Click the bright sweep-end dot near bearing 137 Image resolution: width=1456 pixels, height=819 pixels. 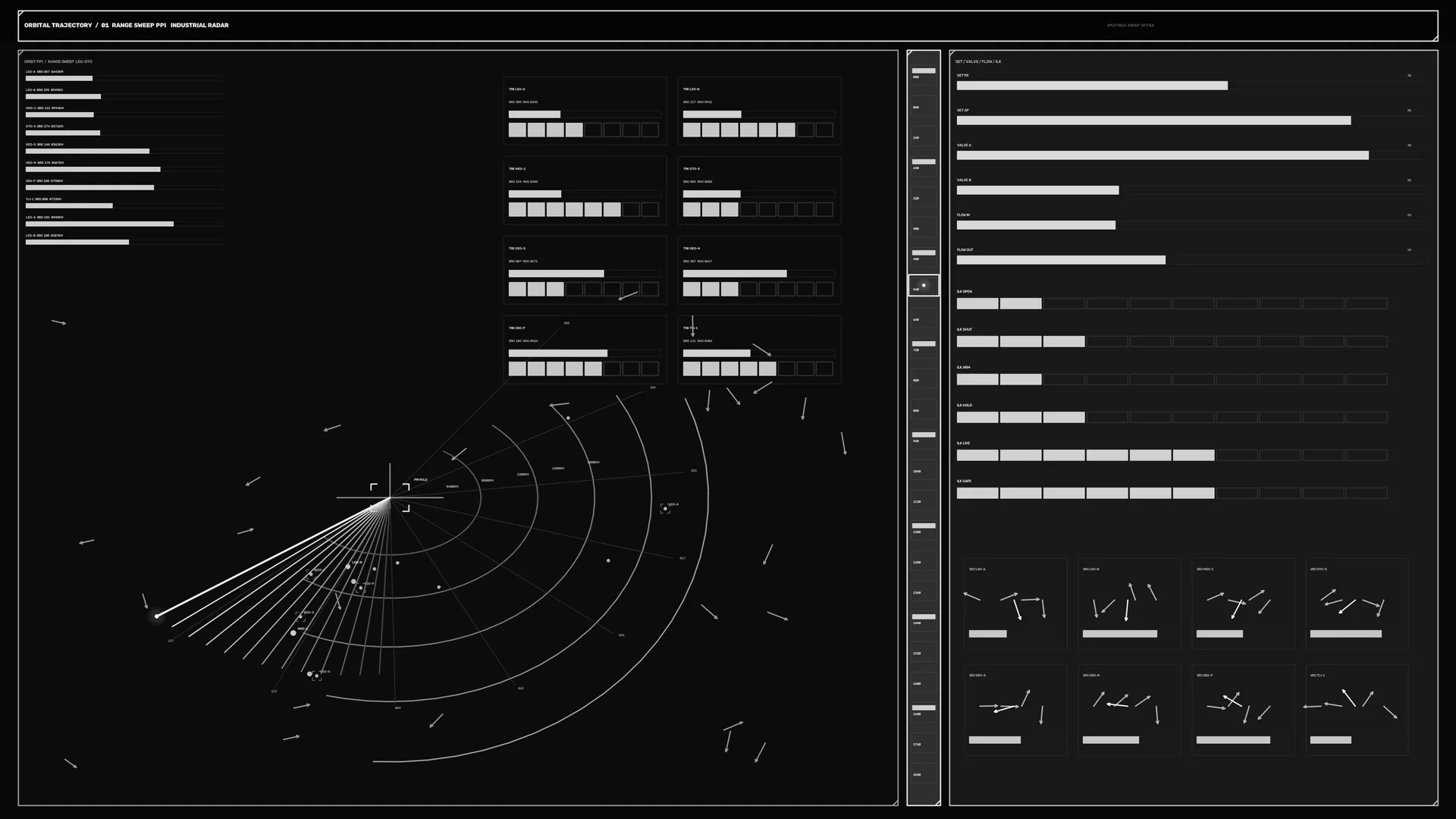click(x=157, y=616)
